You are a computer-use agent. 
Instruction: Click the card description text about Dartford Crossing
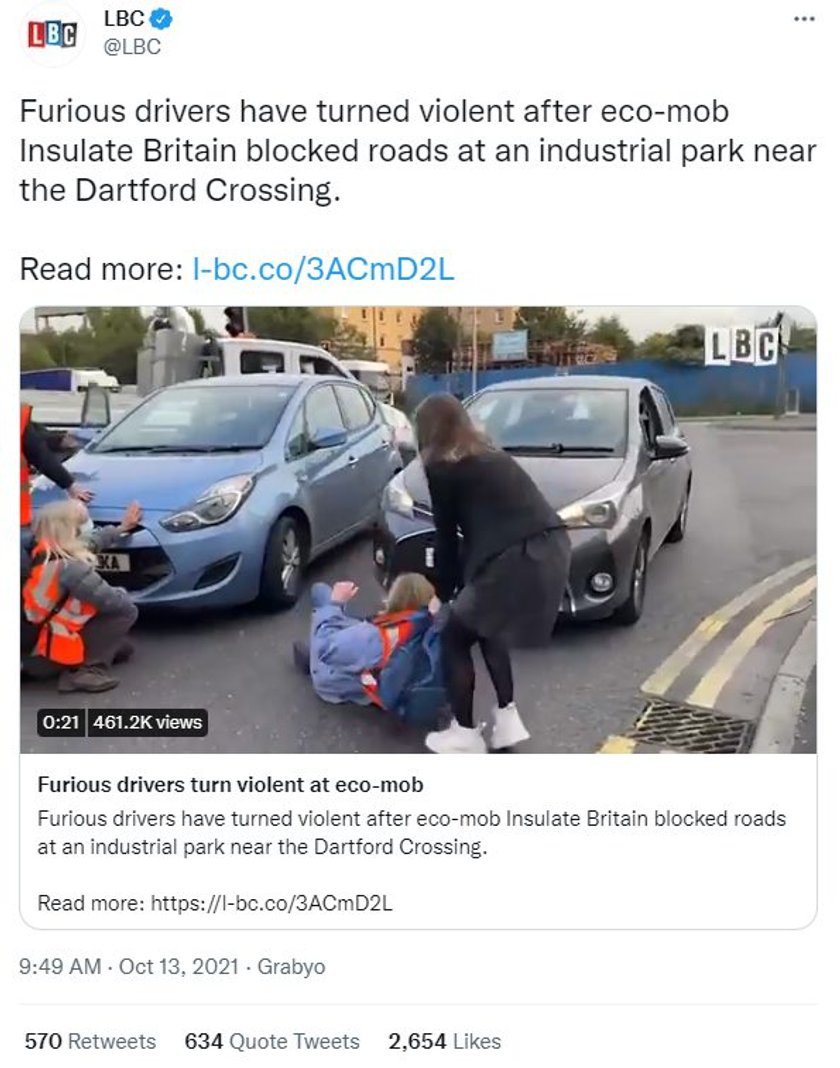411,832
